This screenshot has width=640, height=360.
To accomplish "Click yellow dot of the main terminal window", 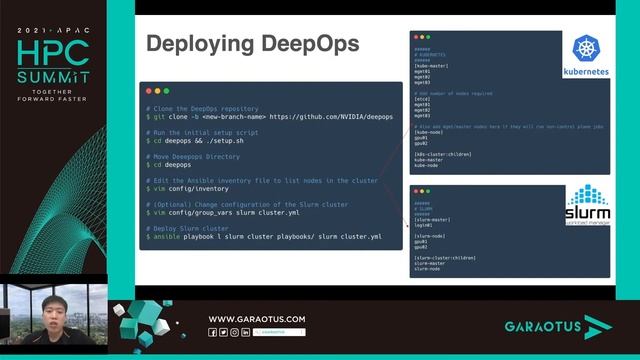I will coord(158,91).
